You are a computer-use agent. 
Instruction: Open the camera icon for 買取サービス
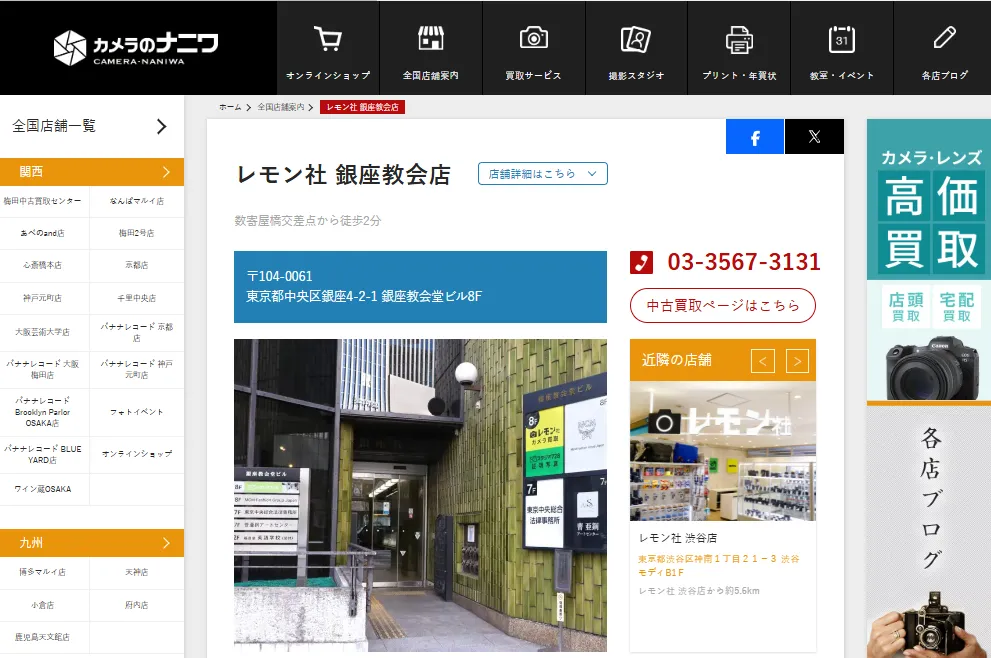[533, 38]
